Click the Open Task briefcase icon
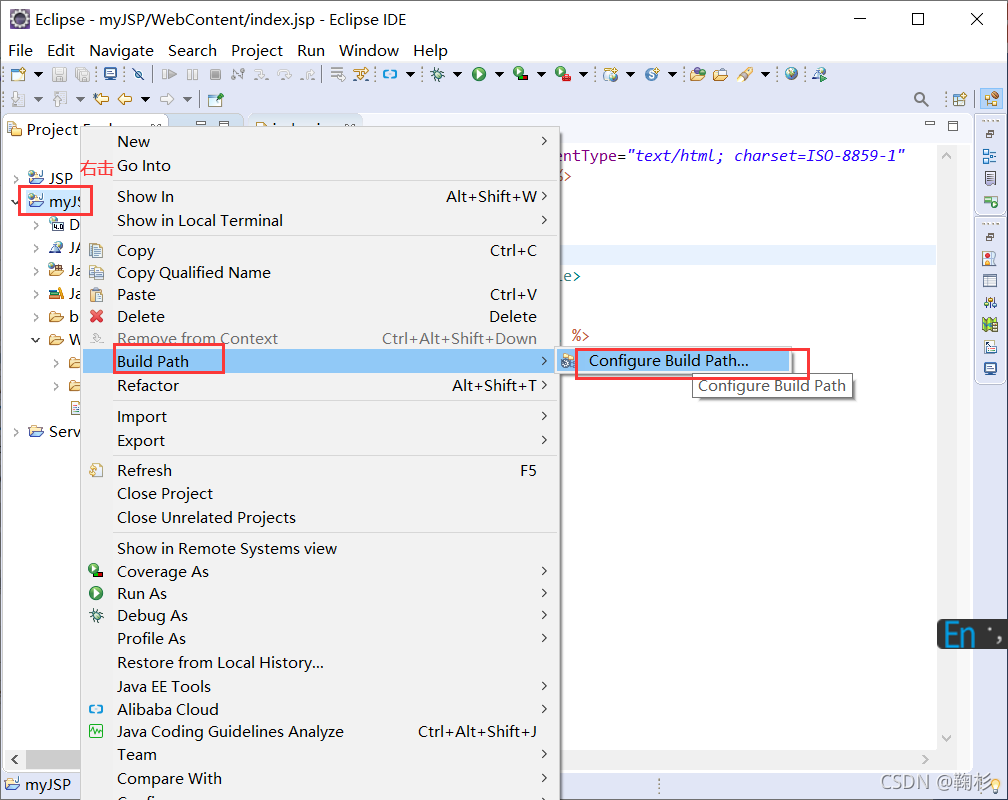The image size is (1008, 800). pos(721,75)
